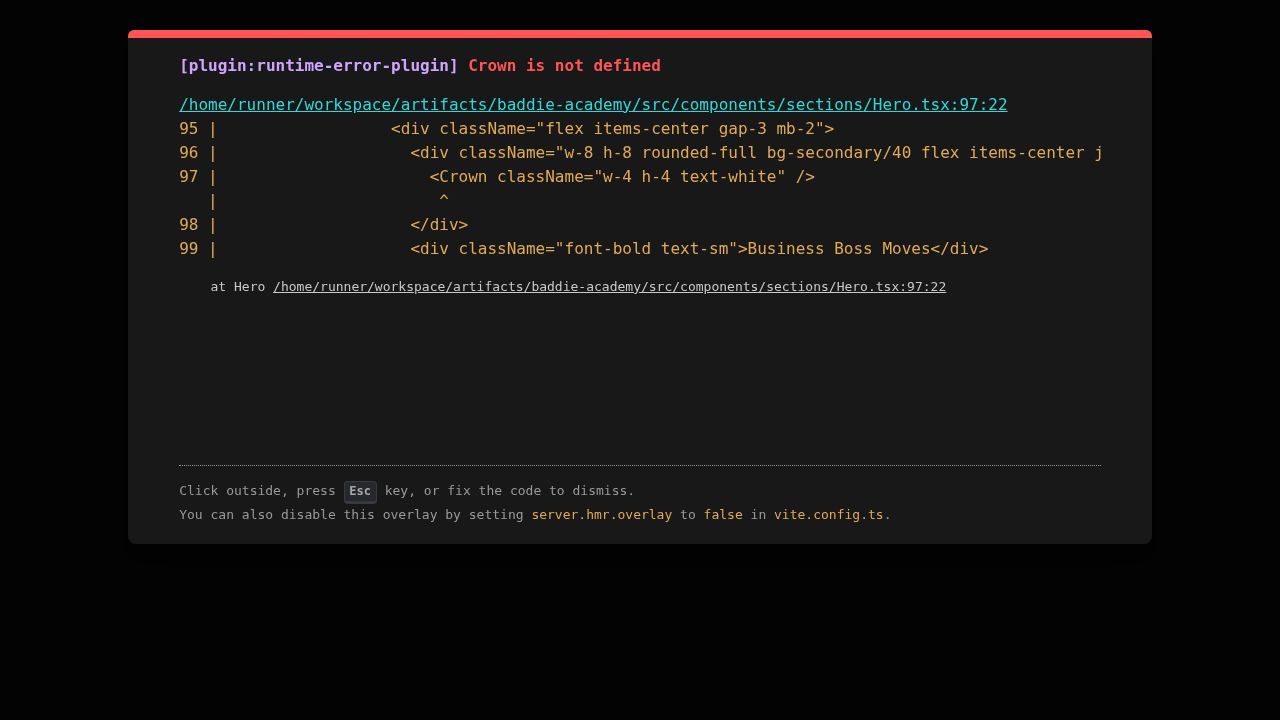Click the Esc key badge
Viewport: 1280px width, 720px height.
360,491
